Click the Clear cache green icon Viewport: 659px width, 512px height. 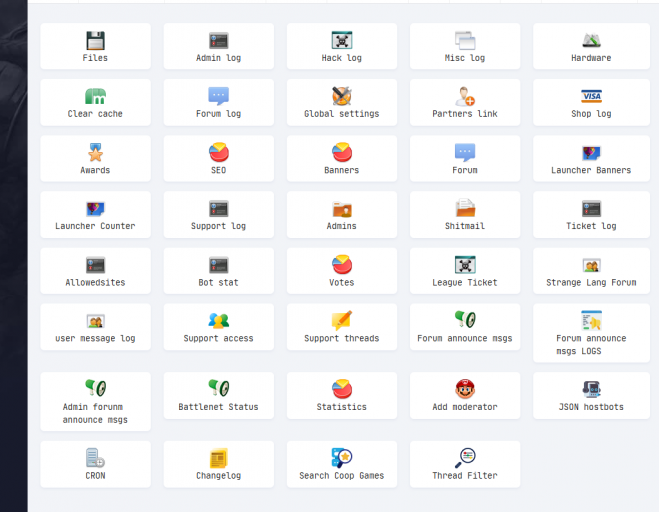point(95,96)
